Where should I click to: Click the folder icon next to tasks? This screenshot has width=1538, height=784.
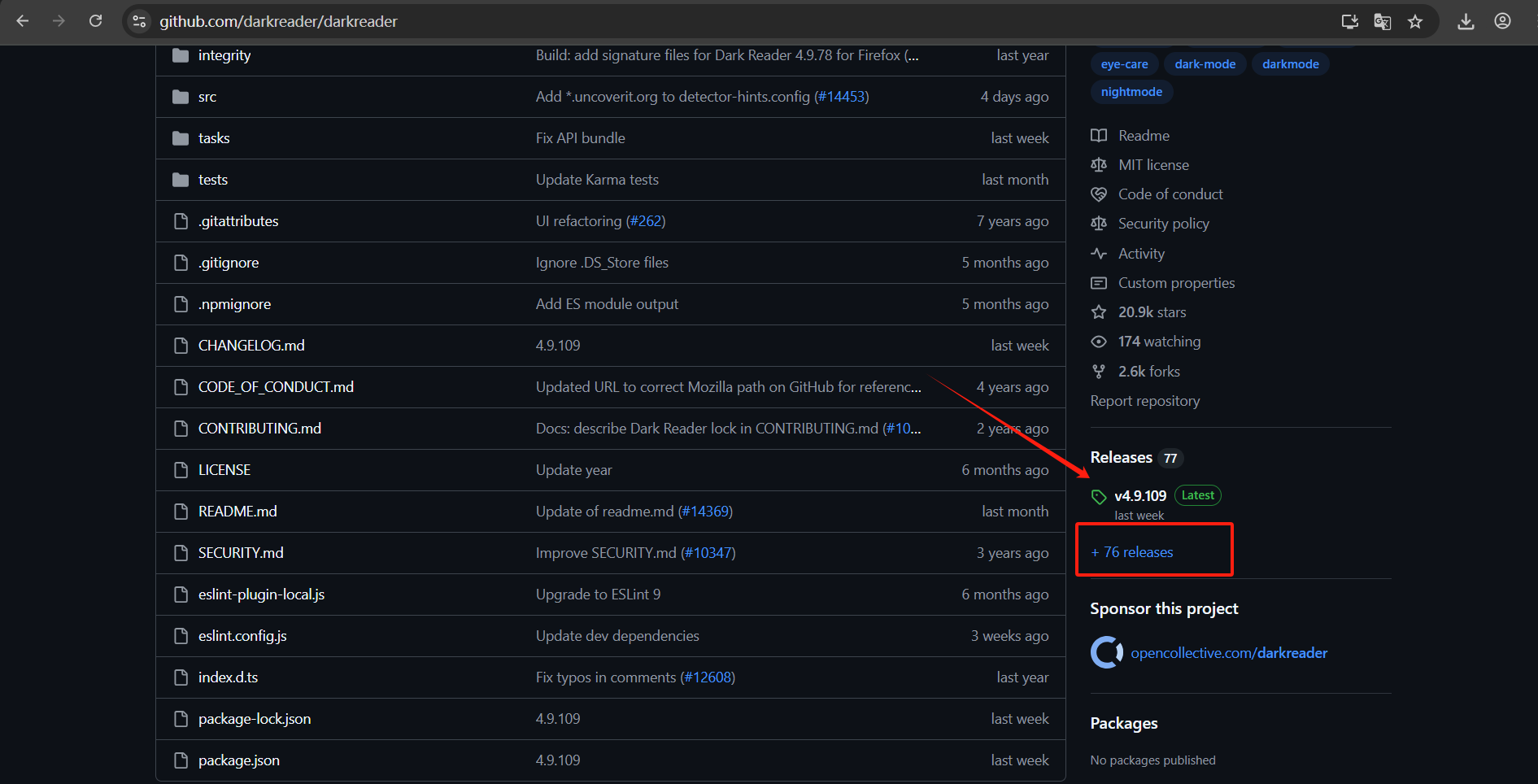(x=181, y=138)
